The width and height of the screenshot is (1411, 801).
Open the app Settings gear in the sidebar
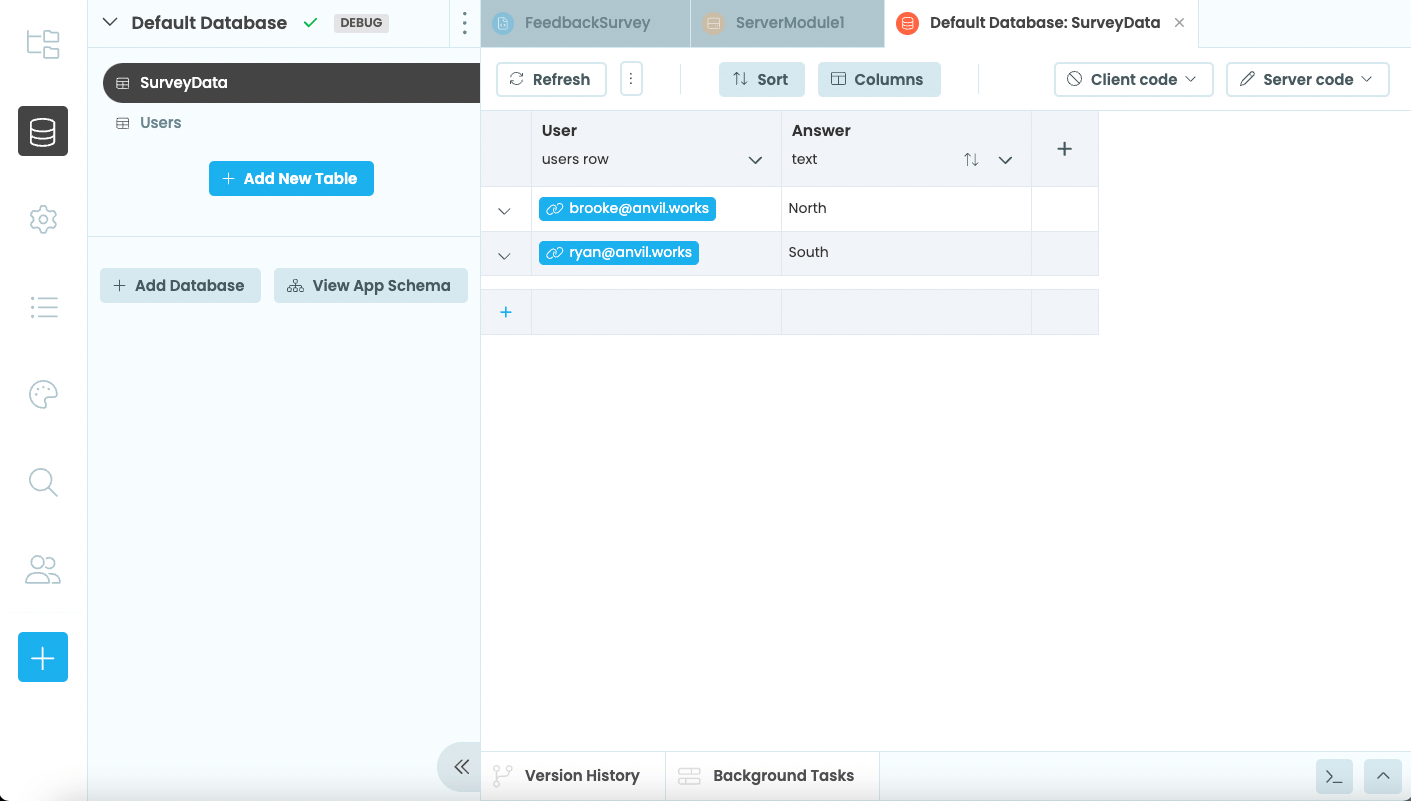pyautogui.click(x=42, y=219)
